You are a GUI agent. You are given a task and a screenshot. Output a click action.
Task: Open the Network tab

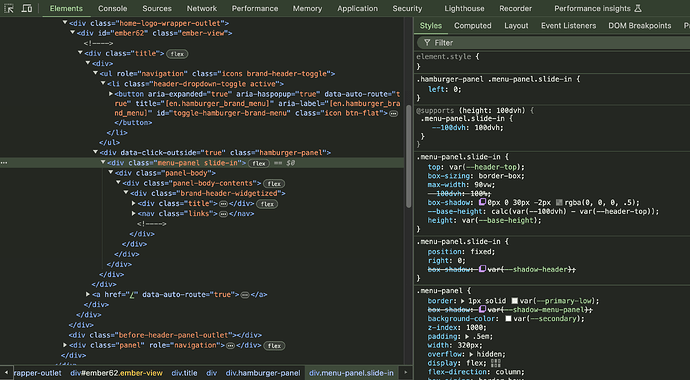[202, 8]
